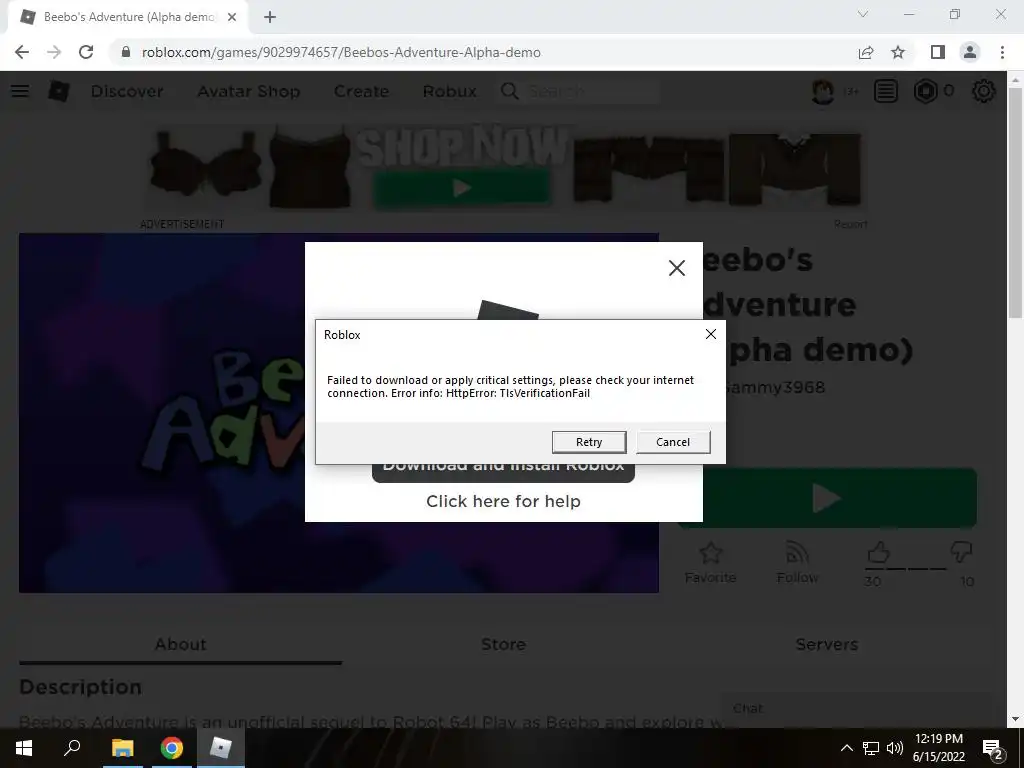The height and width of the screenshot is (768, 1024).
Task: Open the network status tray icon
Action: click(x=871, y=748)
